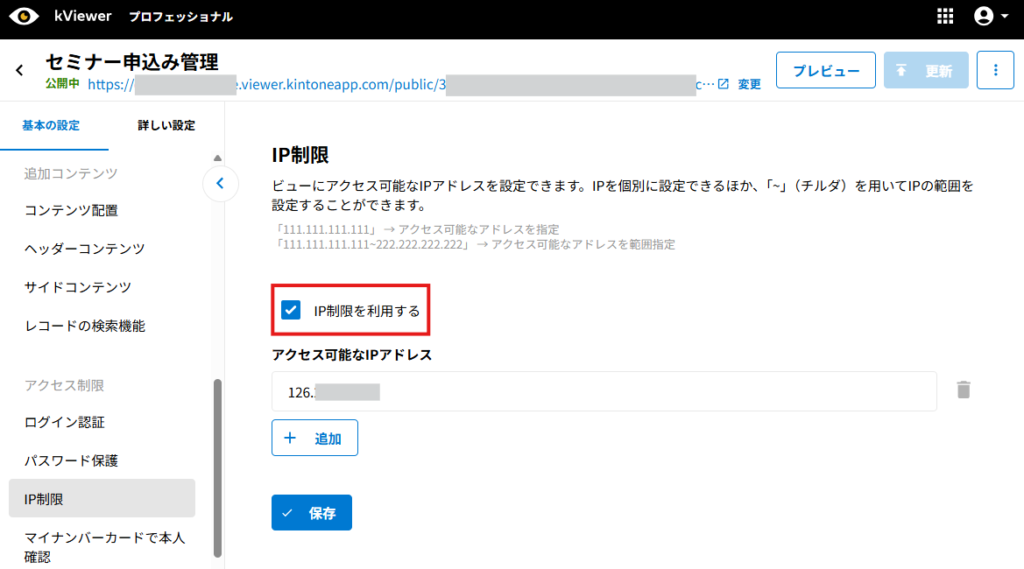Click the kViewer eye logo icon
1024x569 pixels.
click(24, 17)
